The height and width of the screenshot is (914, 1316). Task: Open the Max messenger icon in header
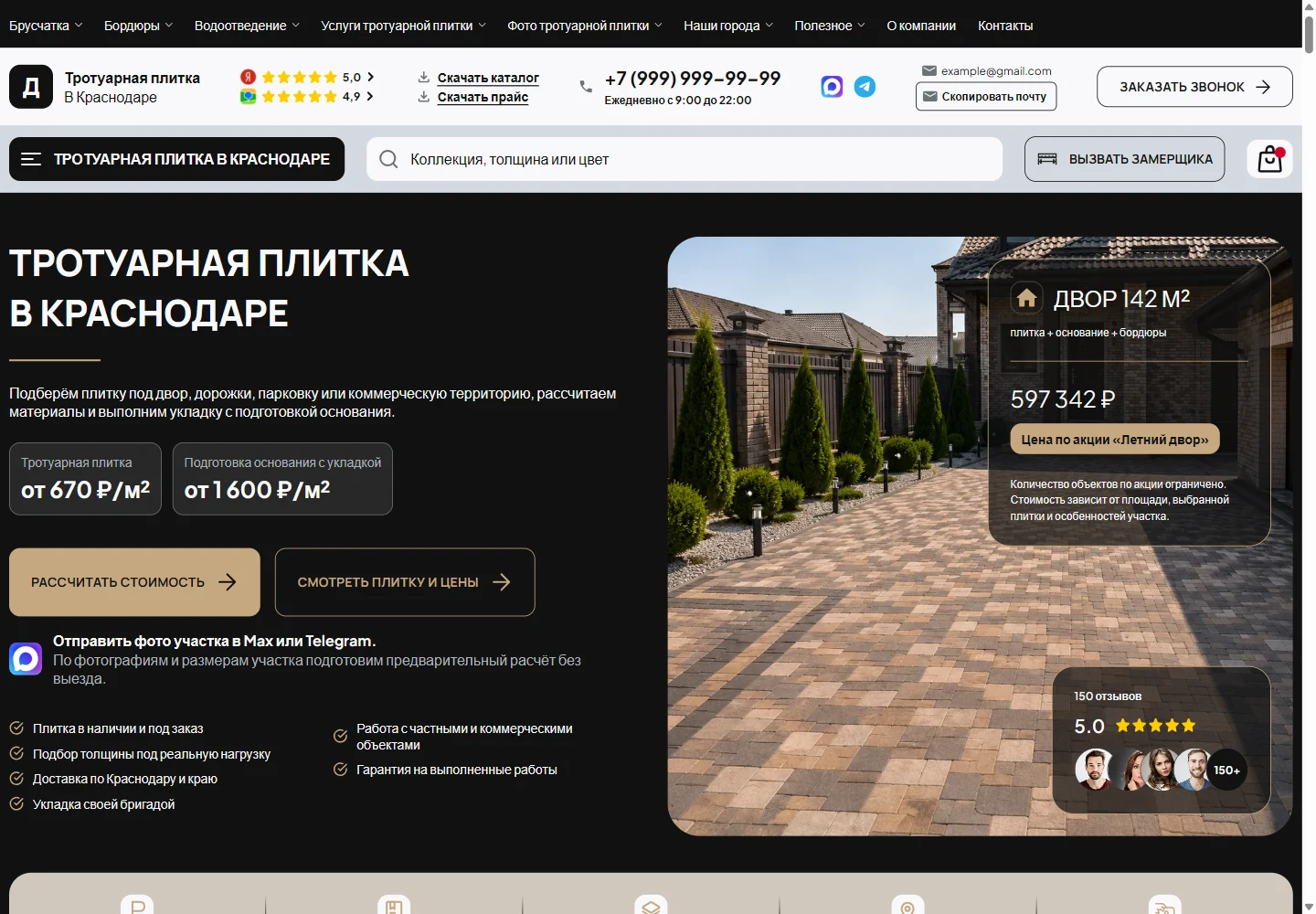coord(832,87)
